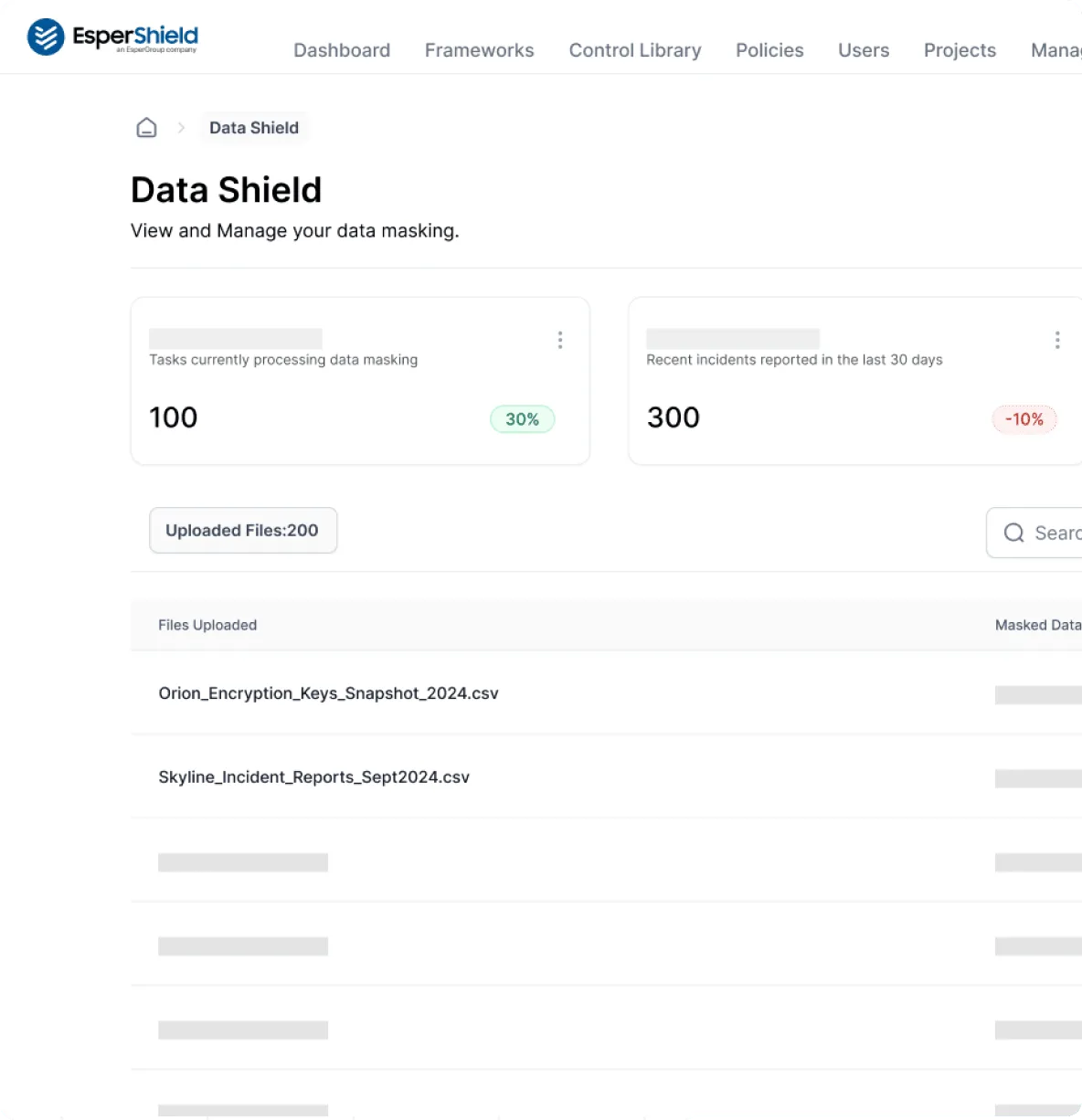Focus the Search input field

pos(1055,533)
